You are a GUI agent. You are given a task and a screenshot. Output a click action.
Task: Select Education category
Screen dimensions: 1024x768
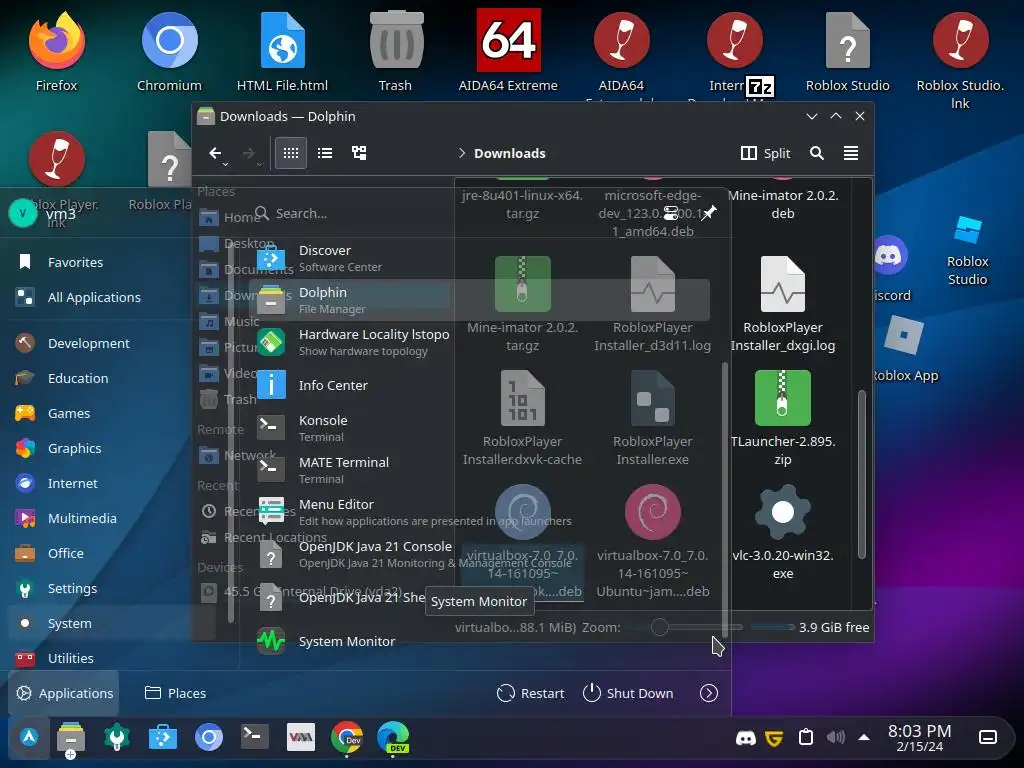(111, 378)
